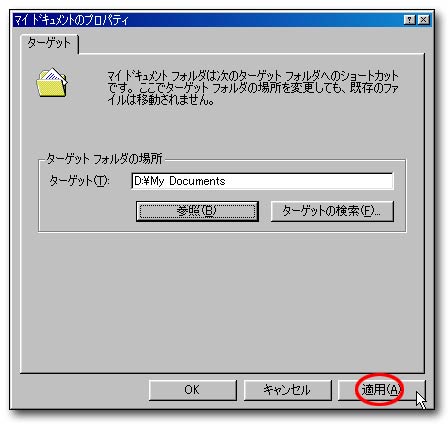
Task: Apply changes with 適用(A) button
Action: (x=381, y=390)
